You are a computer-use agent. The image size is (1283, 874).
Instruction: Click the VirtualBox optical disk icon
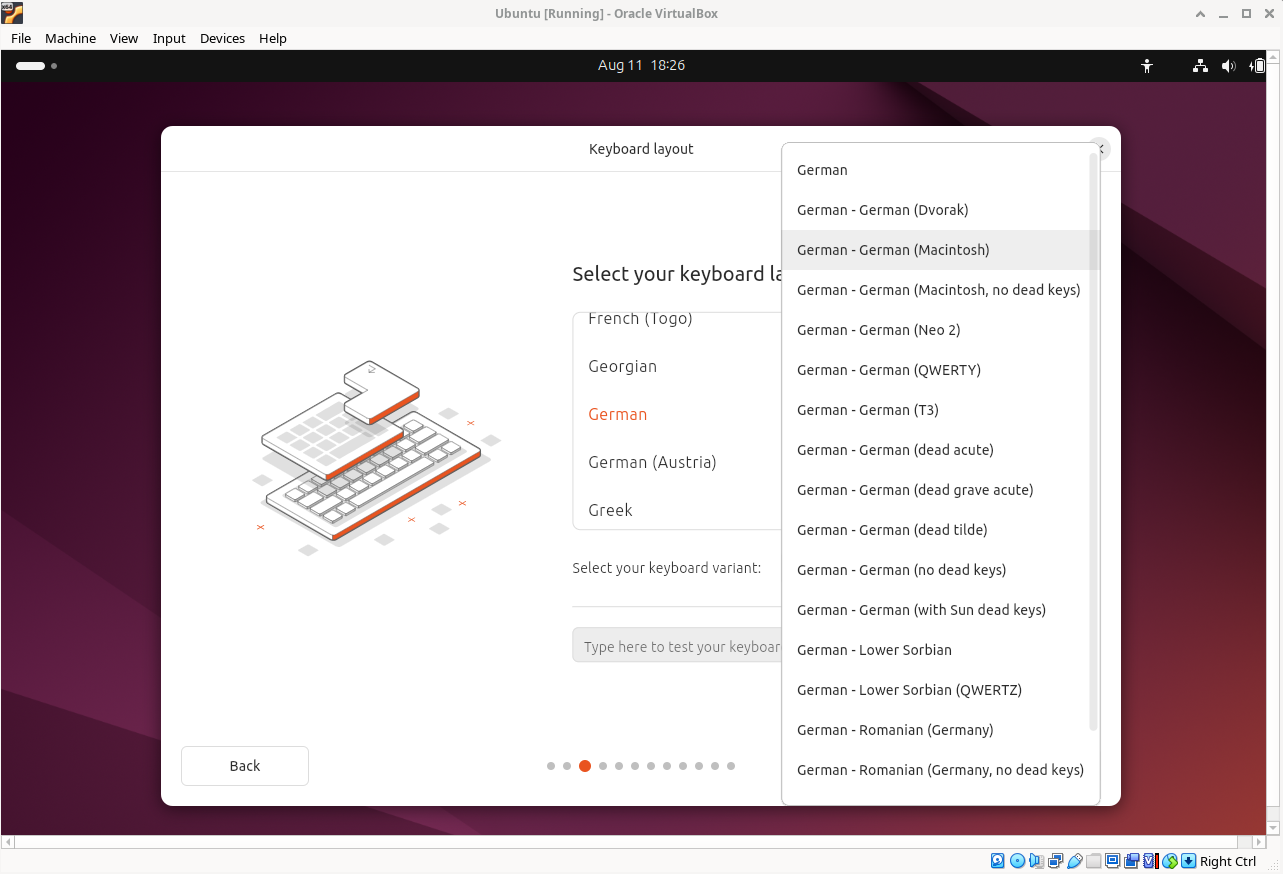pyautogui.click(x=1017, y=861)
